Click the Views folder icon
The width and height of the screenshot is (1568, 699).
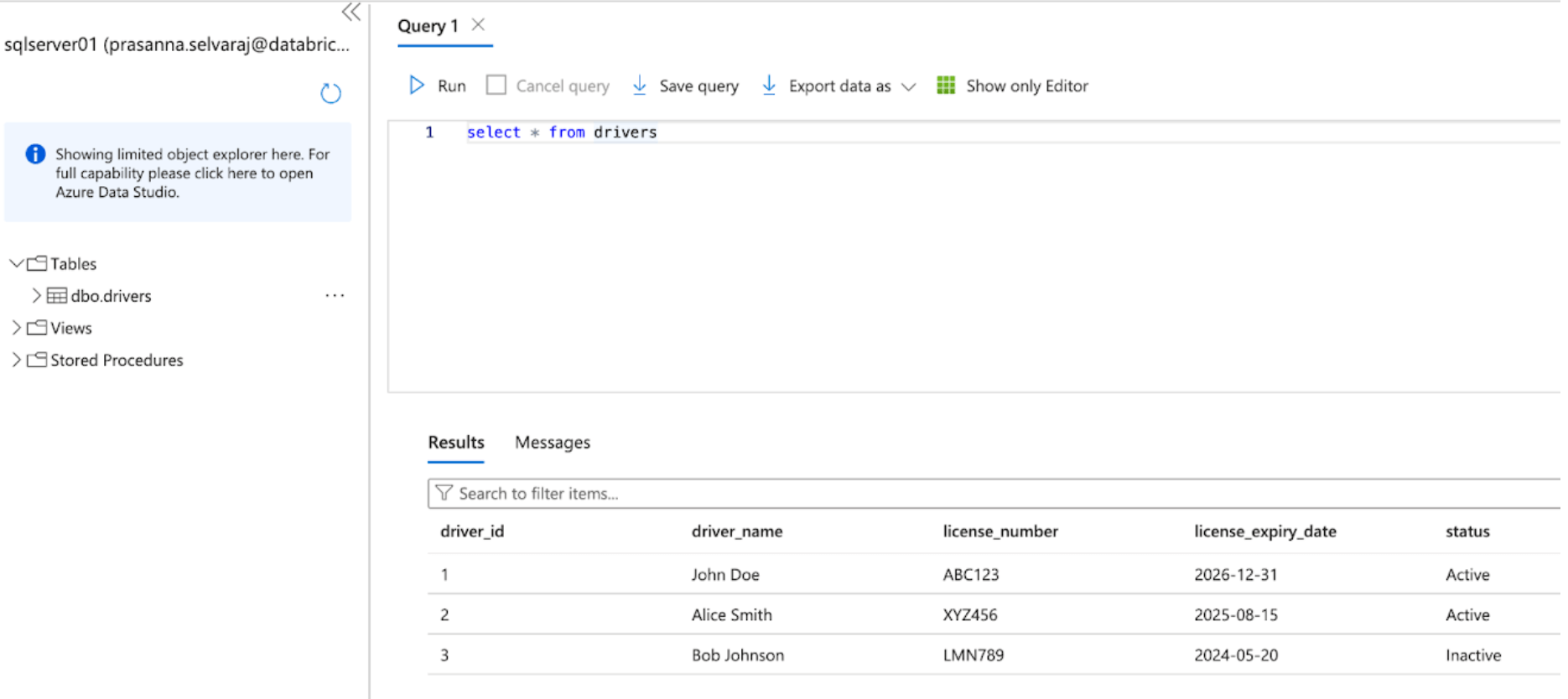pos(37,328)
